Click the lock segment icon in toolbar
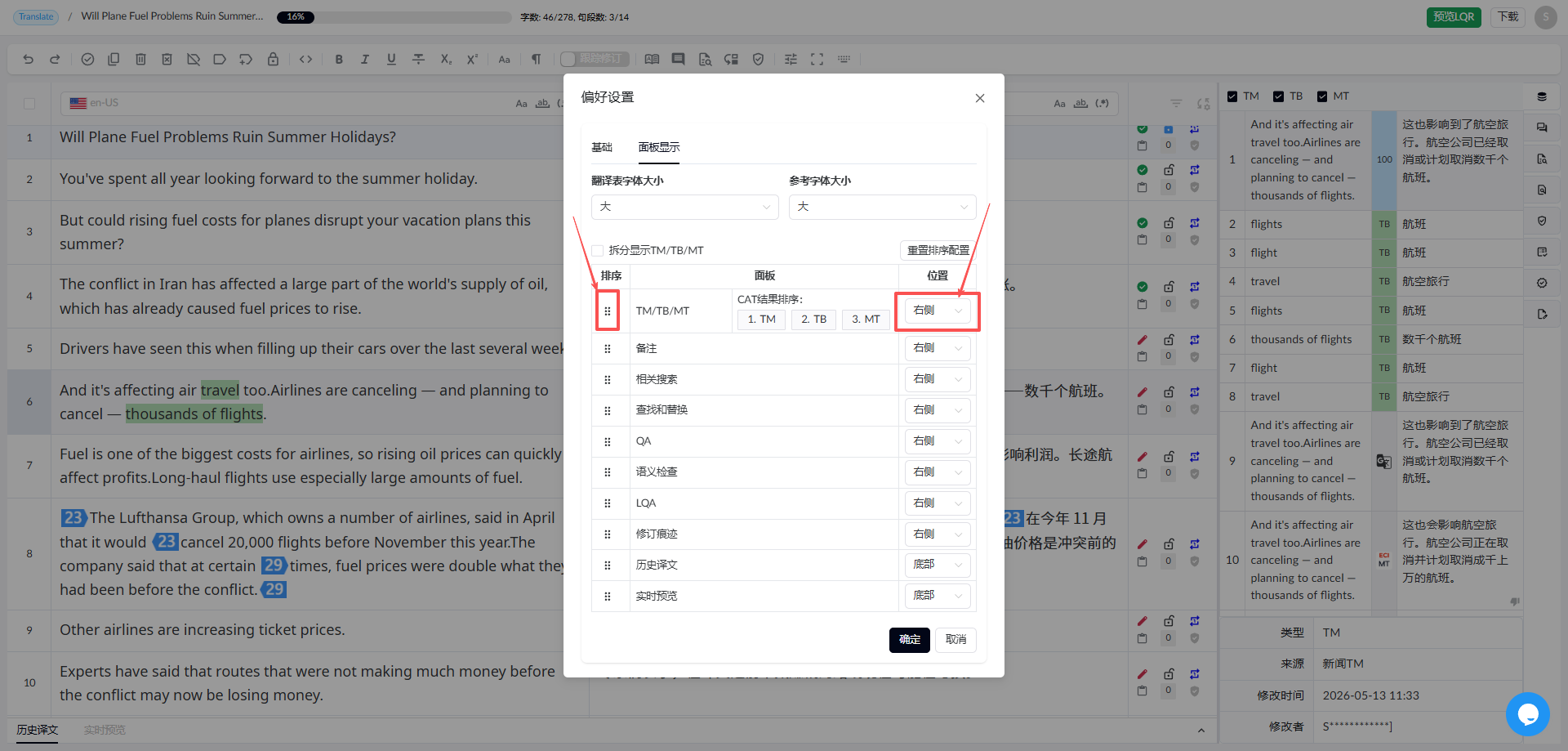This screenshot has height=751, width=1568. [273, 59]
